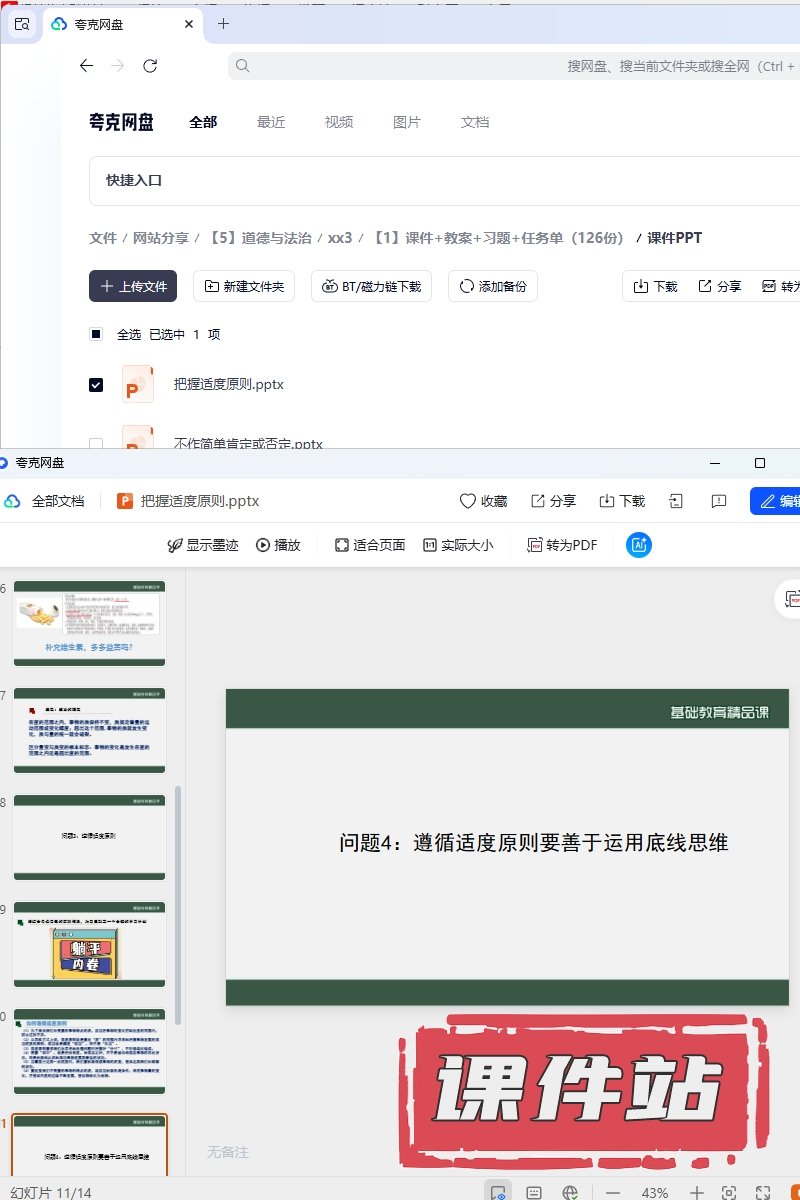Click the feedback exclamation icon in viewer header
This screenshot has width=800, height=1200.
[x=718, y=501]
